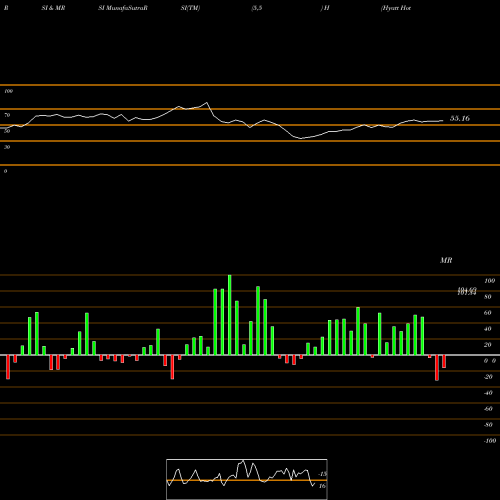Click the '-100' MR axis label
Screen dimensions: 500x500
pos(490,441)
